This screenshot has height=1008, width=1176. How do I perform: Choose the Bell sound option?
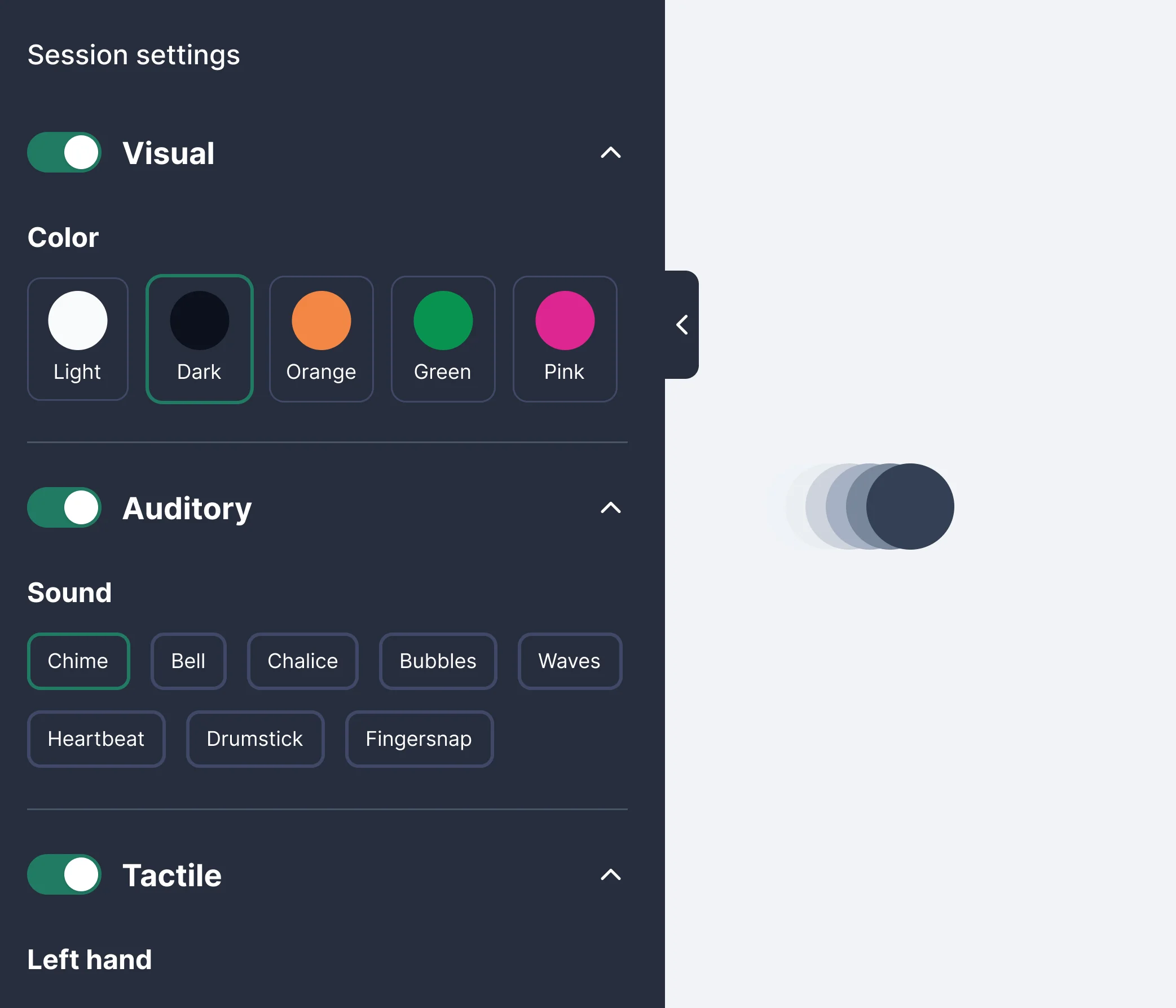click(188, 661)
